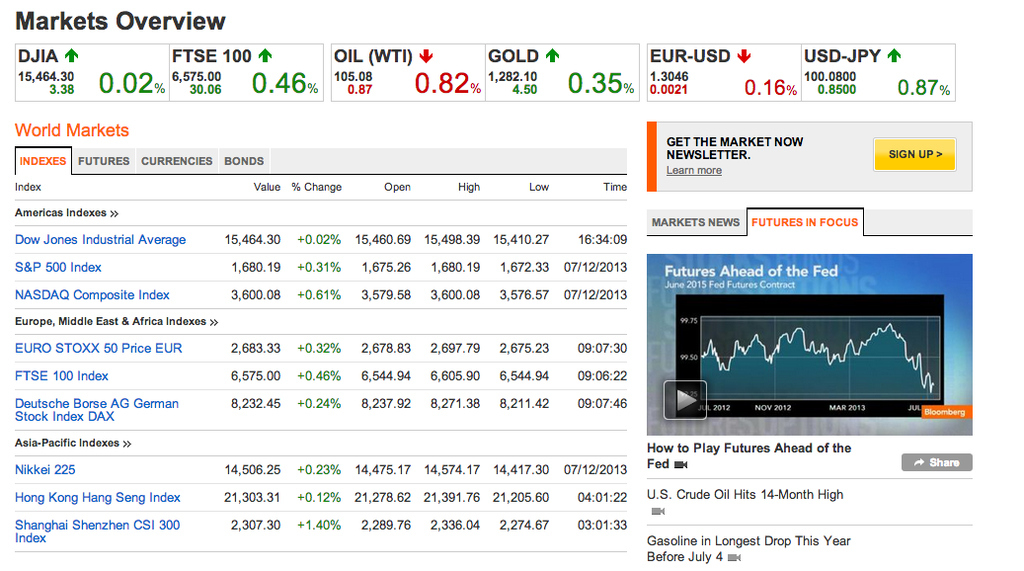Click Nikkei 225 value 14,506.25
This screenshot has height=571, width=1024.
tap(252, 470)
